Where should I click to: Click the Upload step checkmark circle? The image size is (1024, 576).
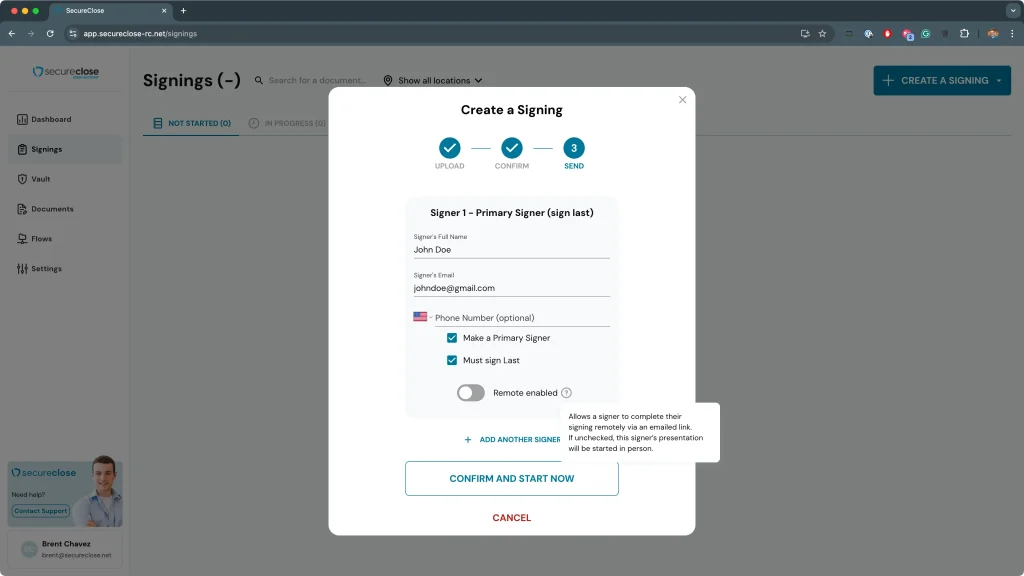[450, 148]
